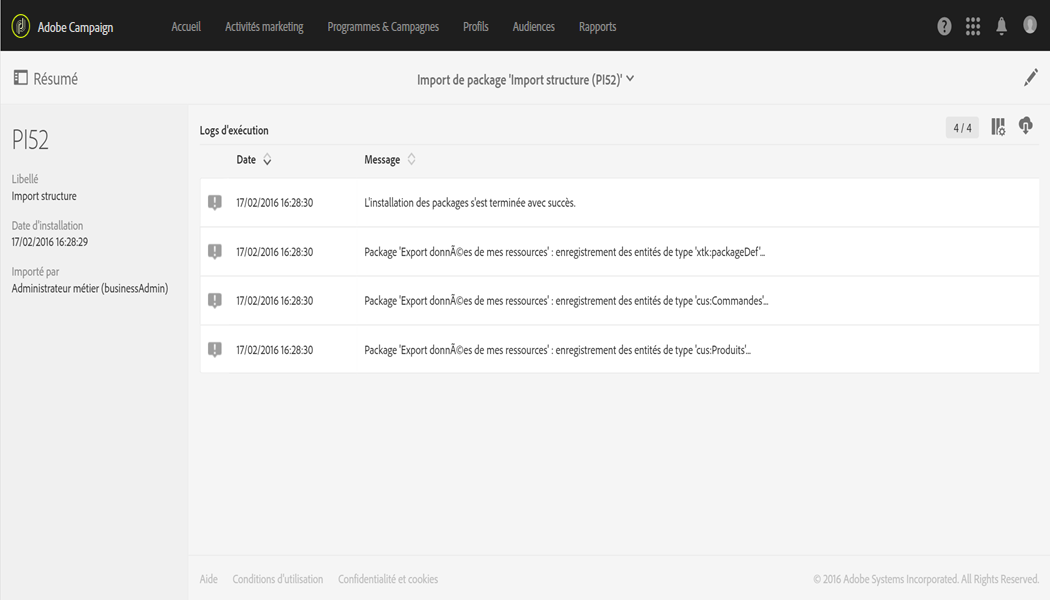
Task: Toggle the Résumé side panel icon
Action: pyautogui.click(x=20, y=78)
